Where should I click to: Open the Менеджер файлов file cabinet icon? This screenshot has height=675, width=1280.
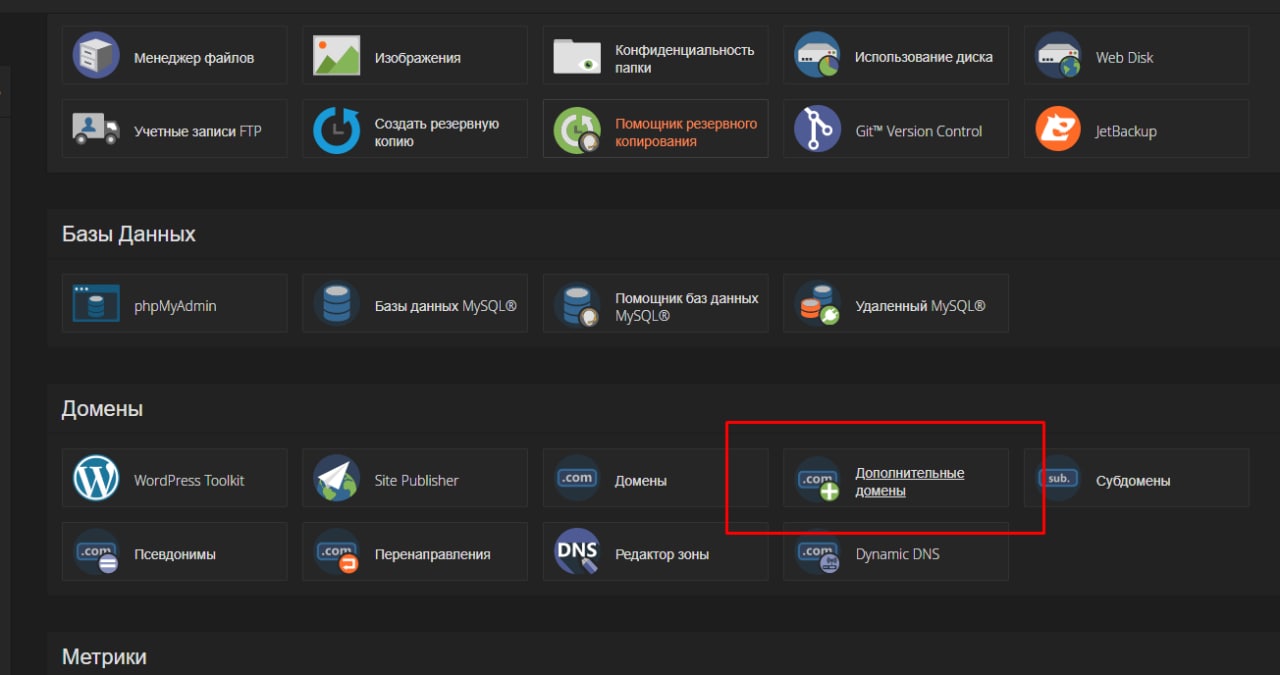96,56
